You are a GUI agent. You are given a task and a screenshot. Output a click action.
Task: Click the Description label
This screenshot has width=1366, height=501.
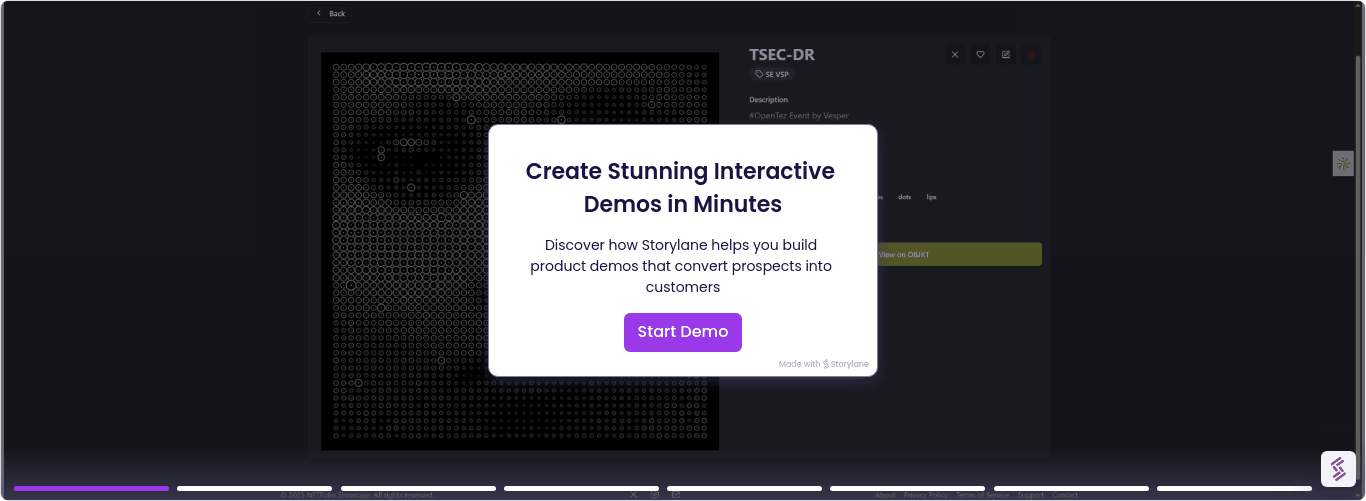point(769,100)
